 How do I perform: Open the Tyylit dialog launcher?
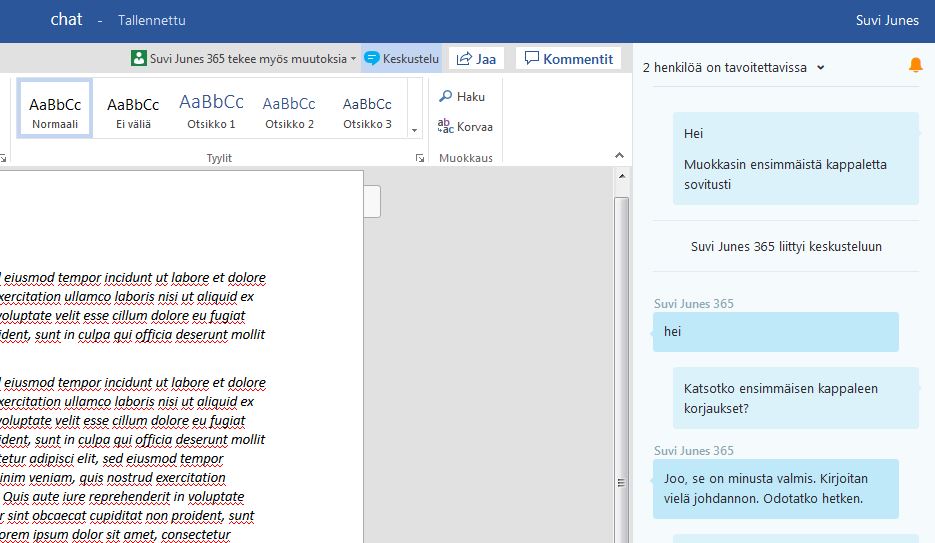(419, 158)
